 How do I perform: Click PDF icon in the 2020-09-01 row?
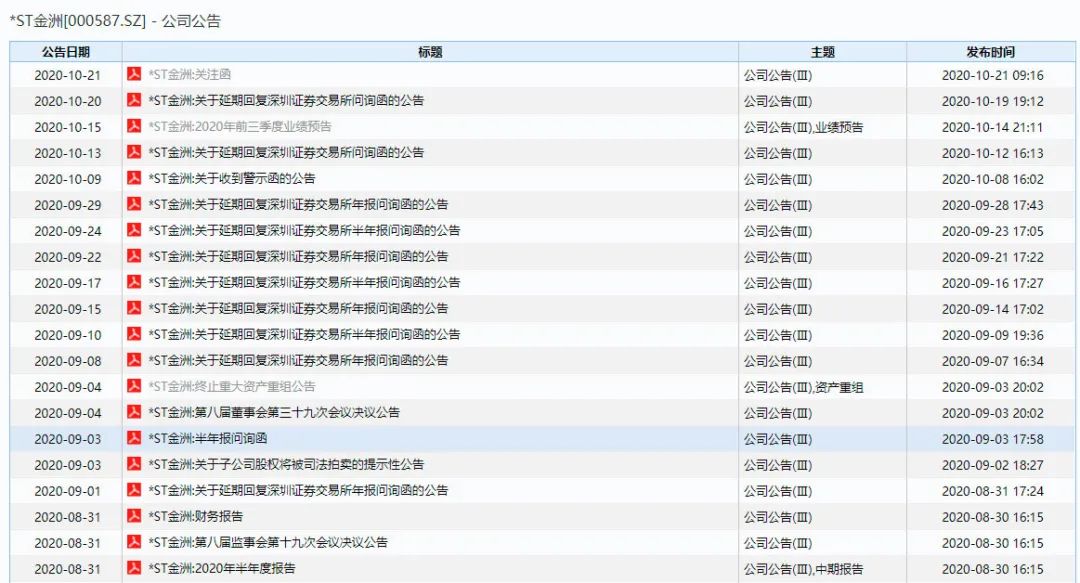[x=134, y=489]
